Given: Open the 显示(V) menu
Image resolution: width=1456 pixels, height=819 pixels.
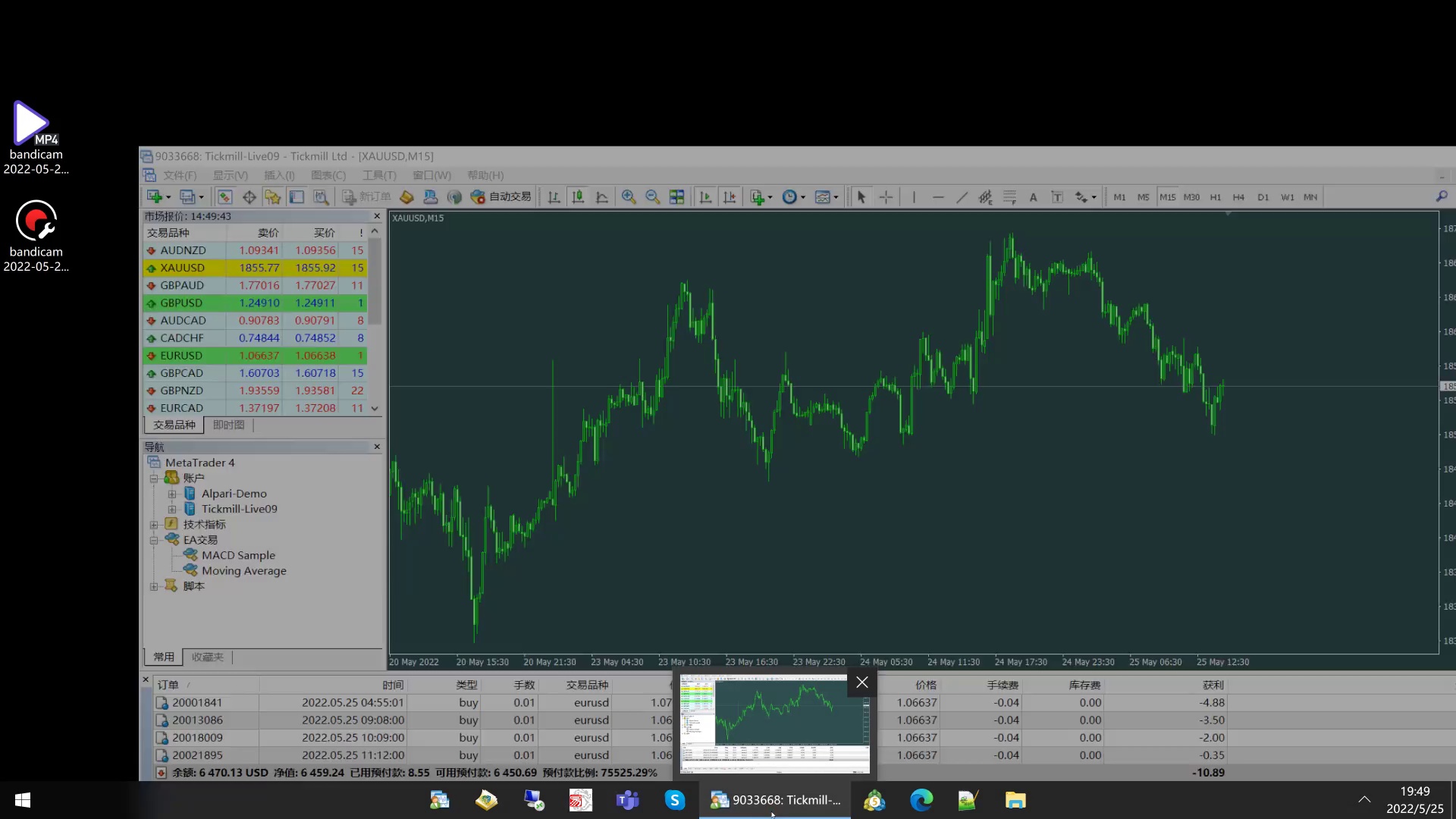Looking at the screenshot, I should pos(230,175).
